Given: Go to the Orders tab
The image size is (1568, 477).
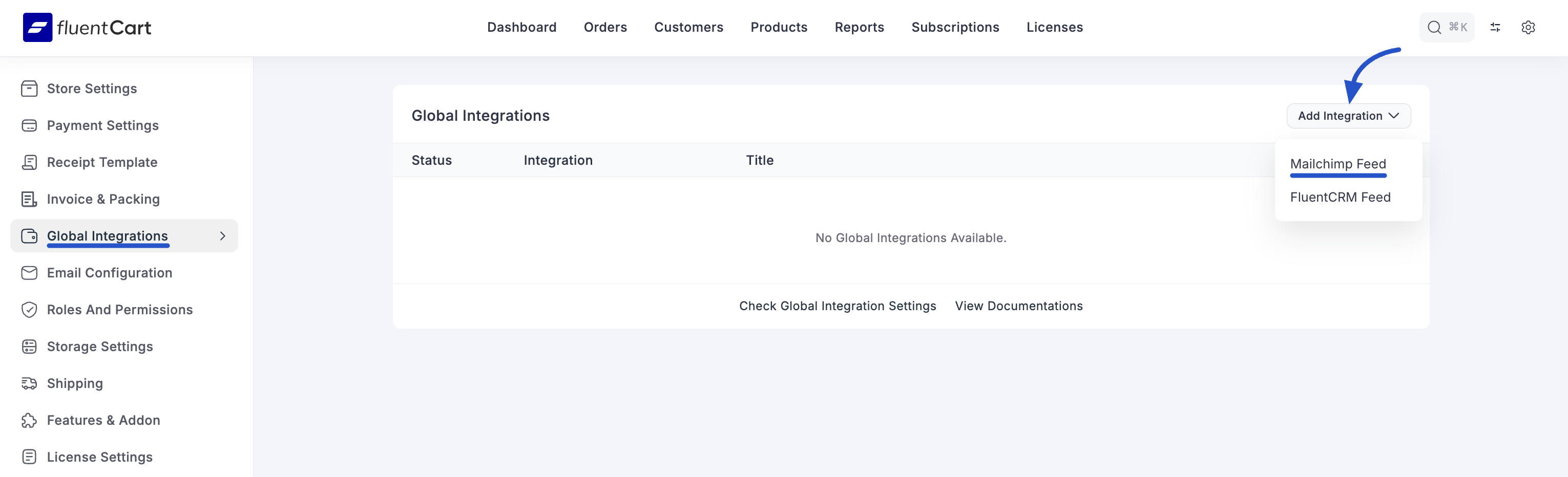Looking at the screenshot, I should click(x=604, y=27).
